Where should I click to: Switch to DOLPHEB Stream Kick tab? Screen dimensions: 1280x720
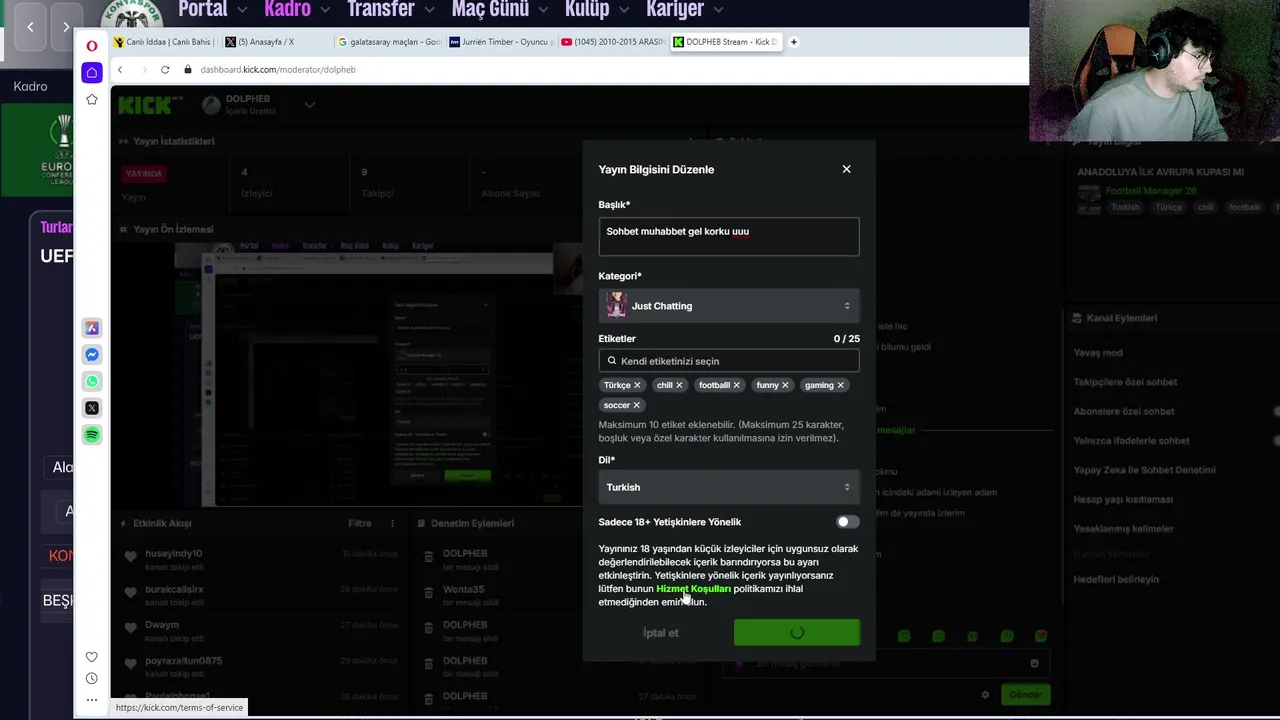click(725, 42)
